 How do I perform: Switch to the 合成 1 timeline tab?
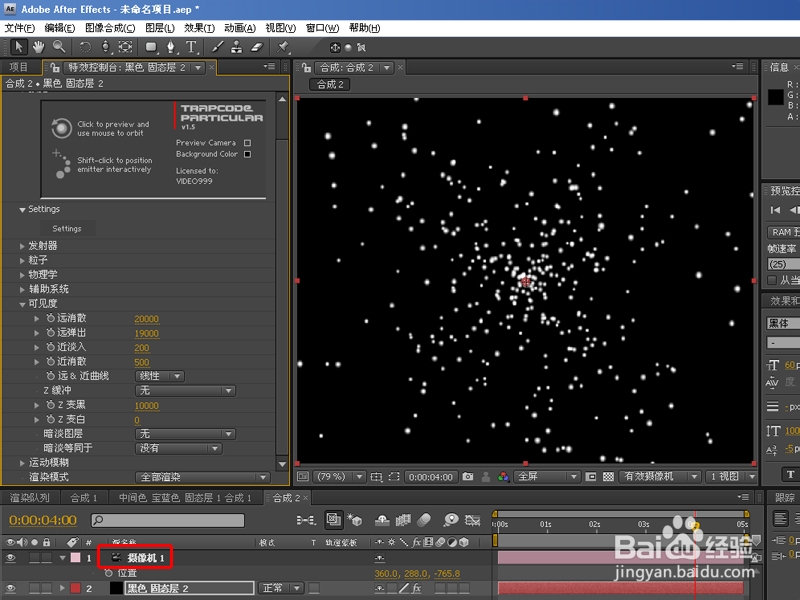point(84,497)
